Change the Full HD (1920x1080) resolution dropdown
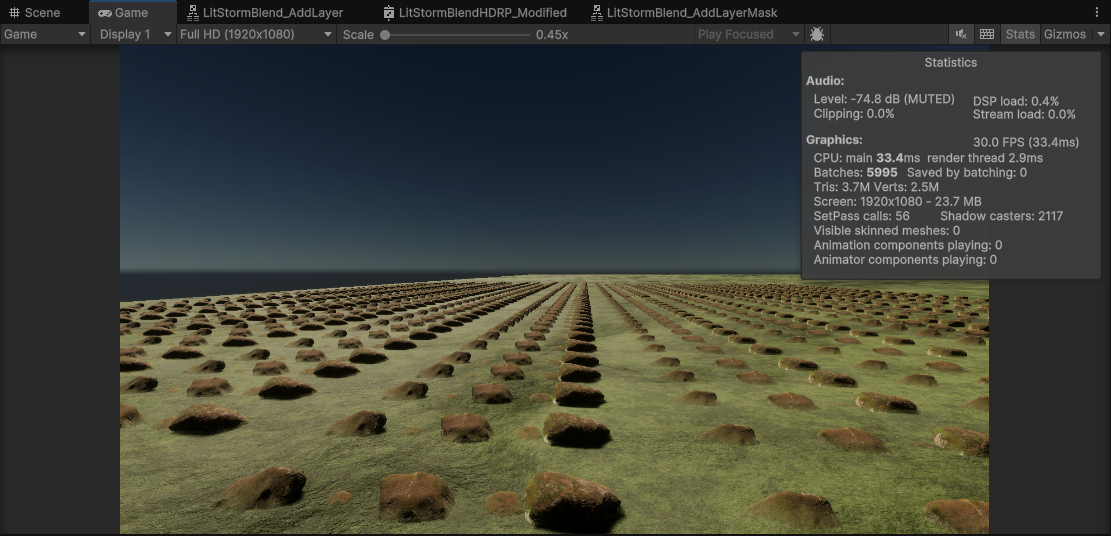 pos(255,34)
